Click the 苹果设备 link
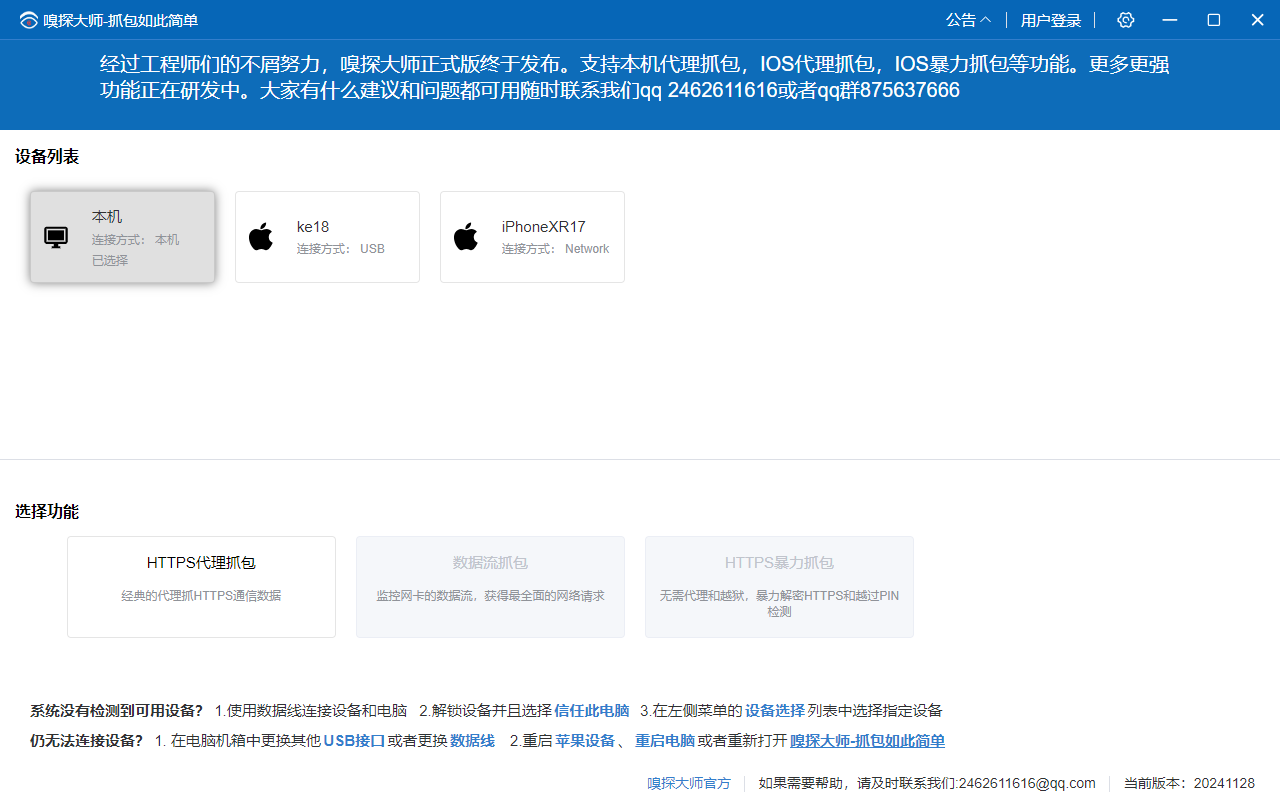 [x=585, y=741]
